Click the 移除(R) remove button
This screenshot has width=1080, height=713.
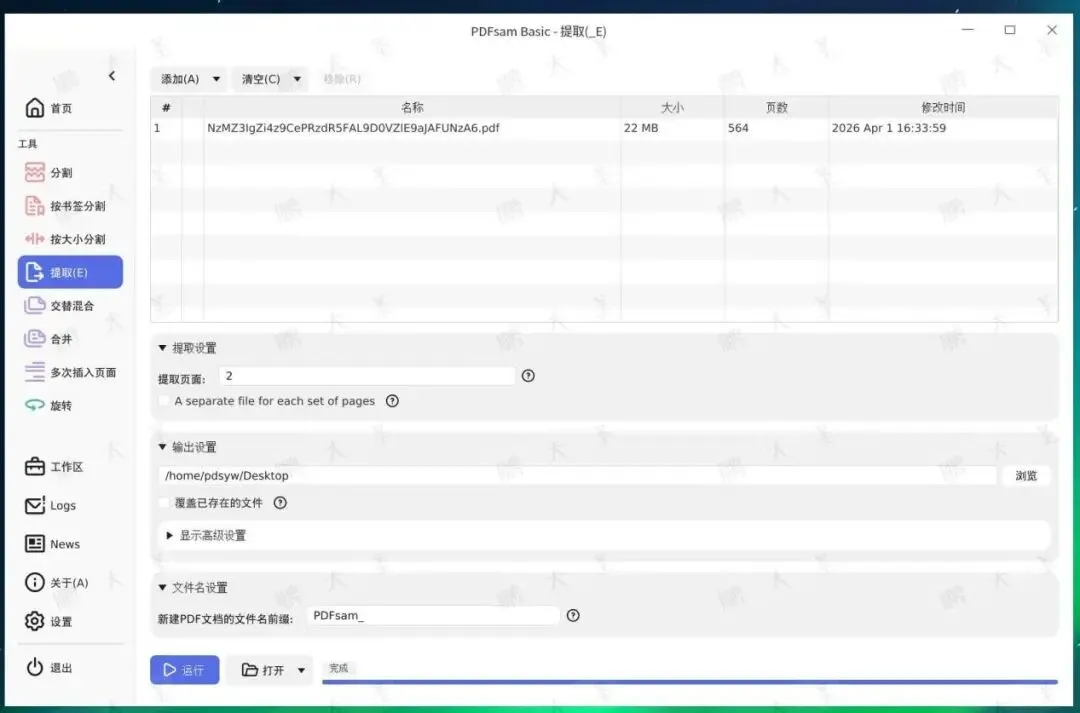pyautogui.click(x=342, y=79)
